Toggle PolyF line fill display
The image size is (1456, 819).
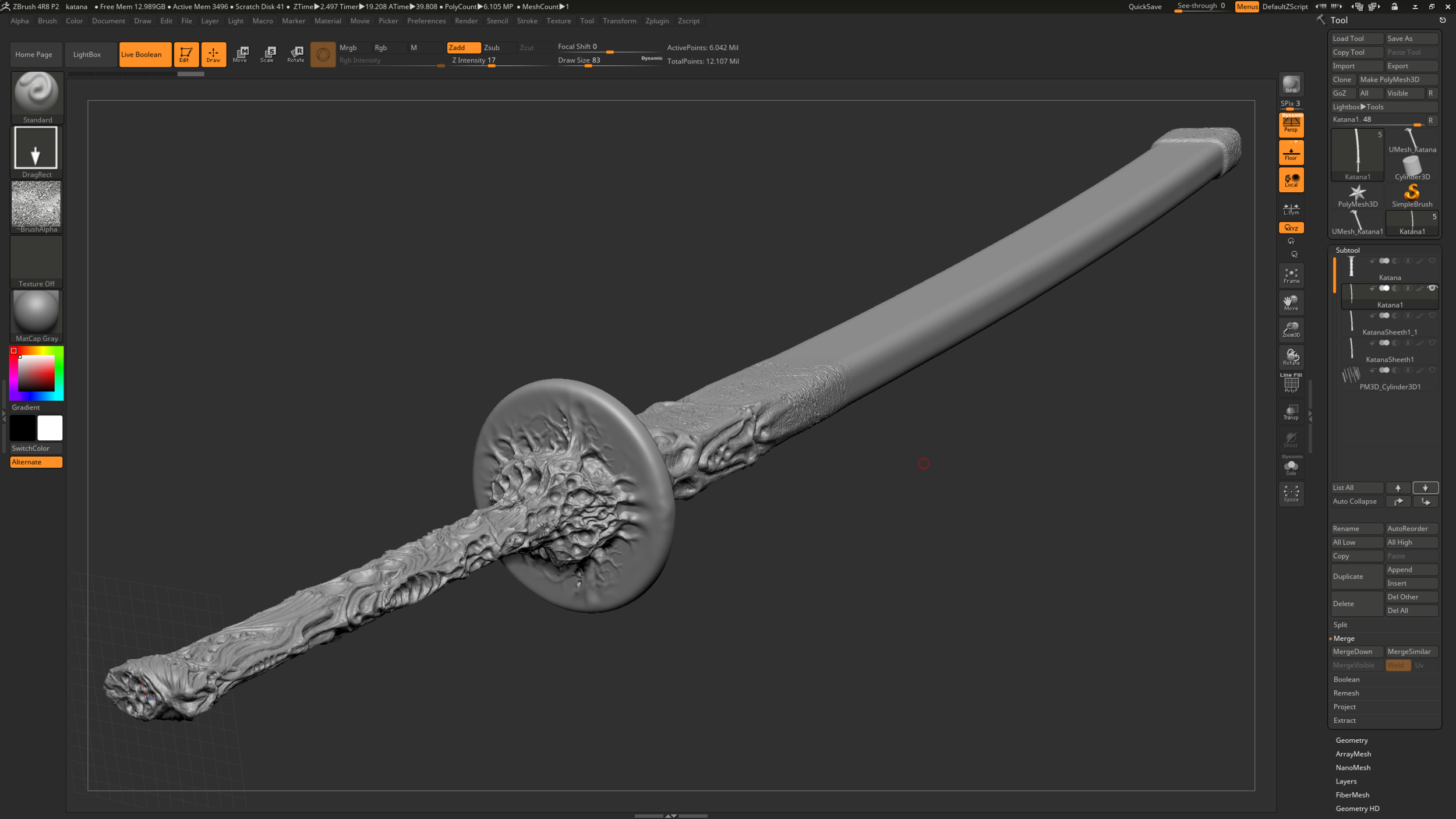tap(1291, 384)
